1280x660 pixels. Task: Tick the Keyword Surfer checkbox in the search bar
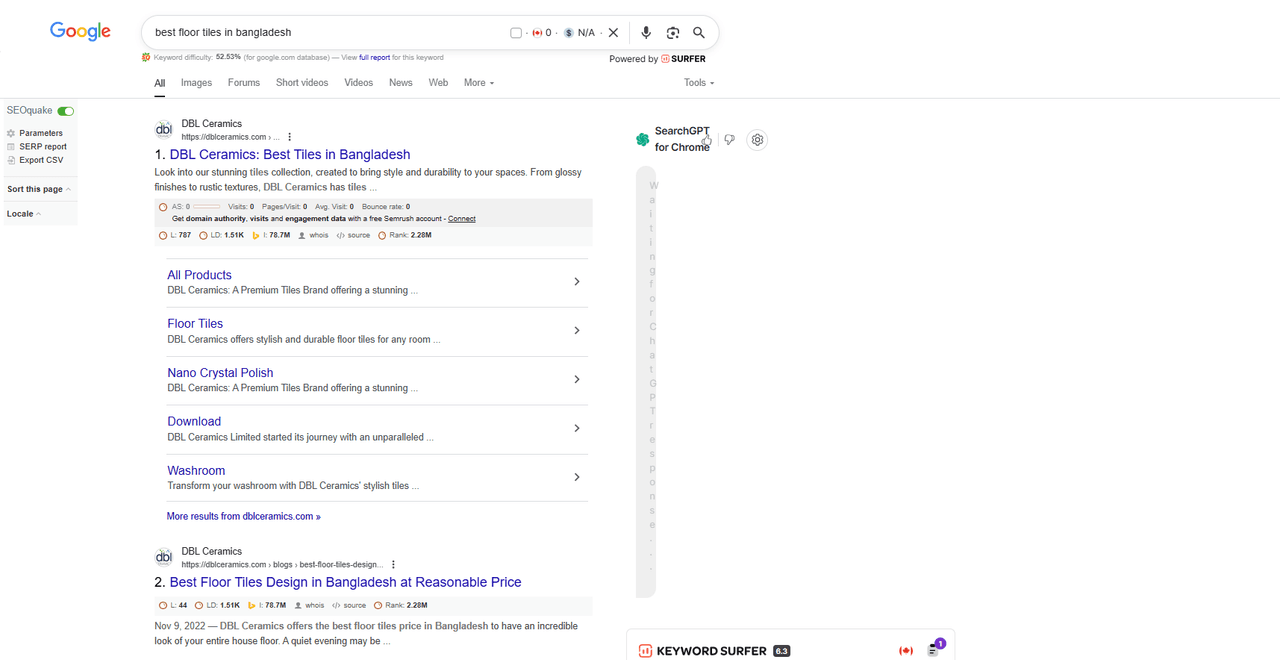click(x=516, y=33)
